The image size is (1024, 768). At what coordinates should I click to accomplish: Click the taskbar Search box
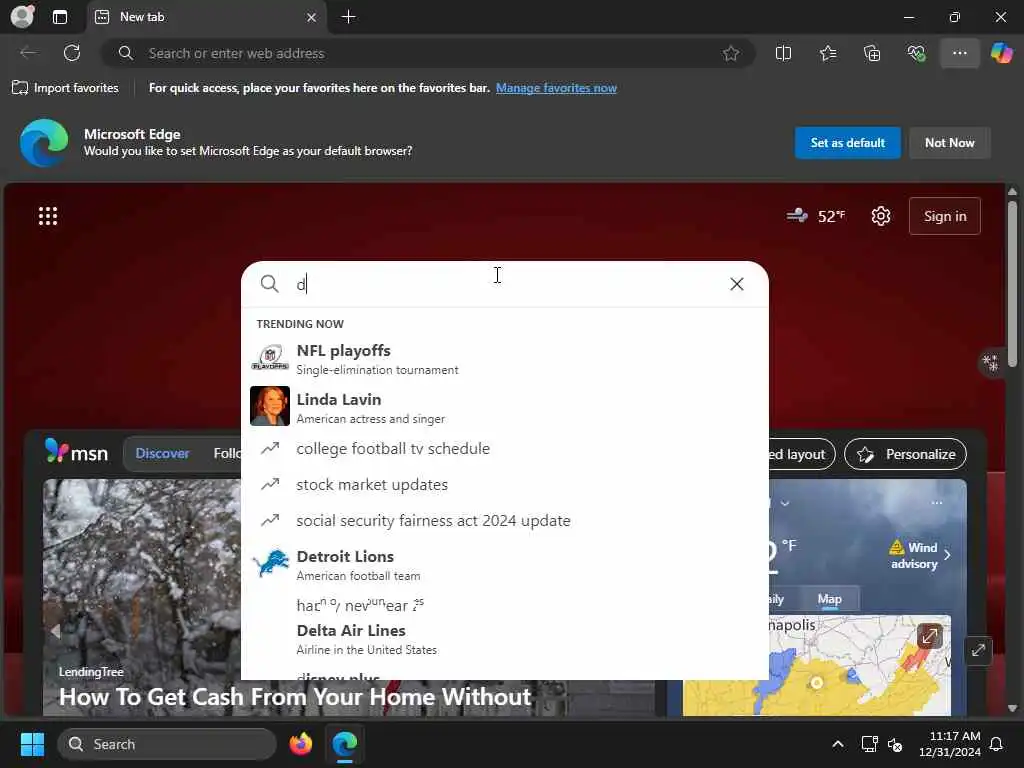pyautogui.click(x=167, y=744)
